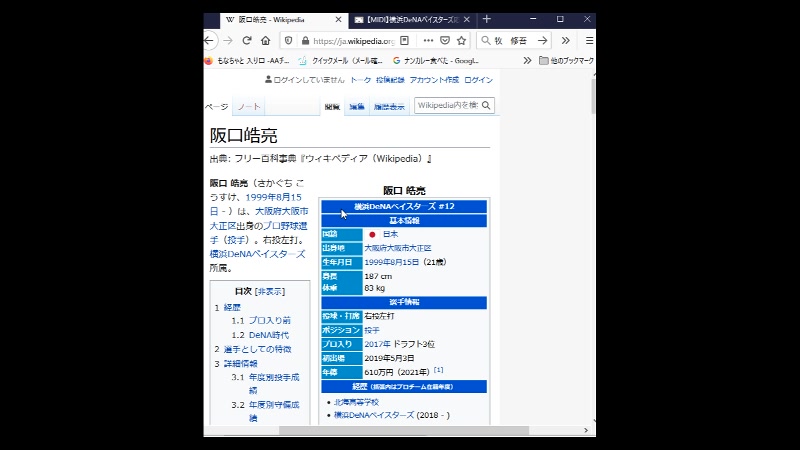Open 横浜DeNAベイスターズ #12 infobox header link
Viewport: 800px width, 450px height.
(404, 206)
